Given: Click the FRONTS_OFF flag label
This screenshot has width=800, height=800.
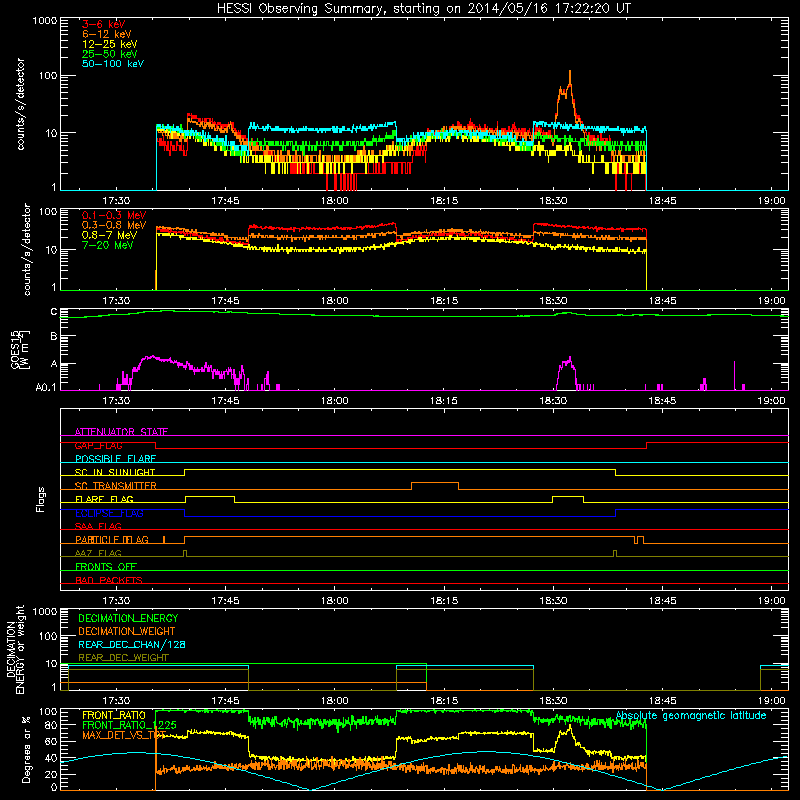Looking at the screenshot, I should pos(106,567).
